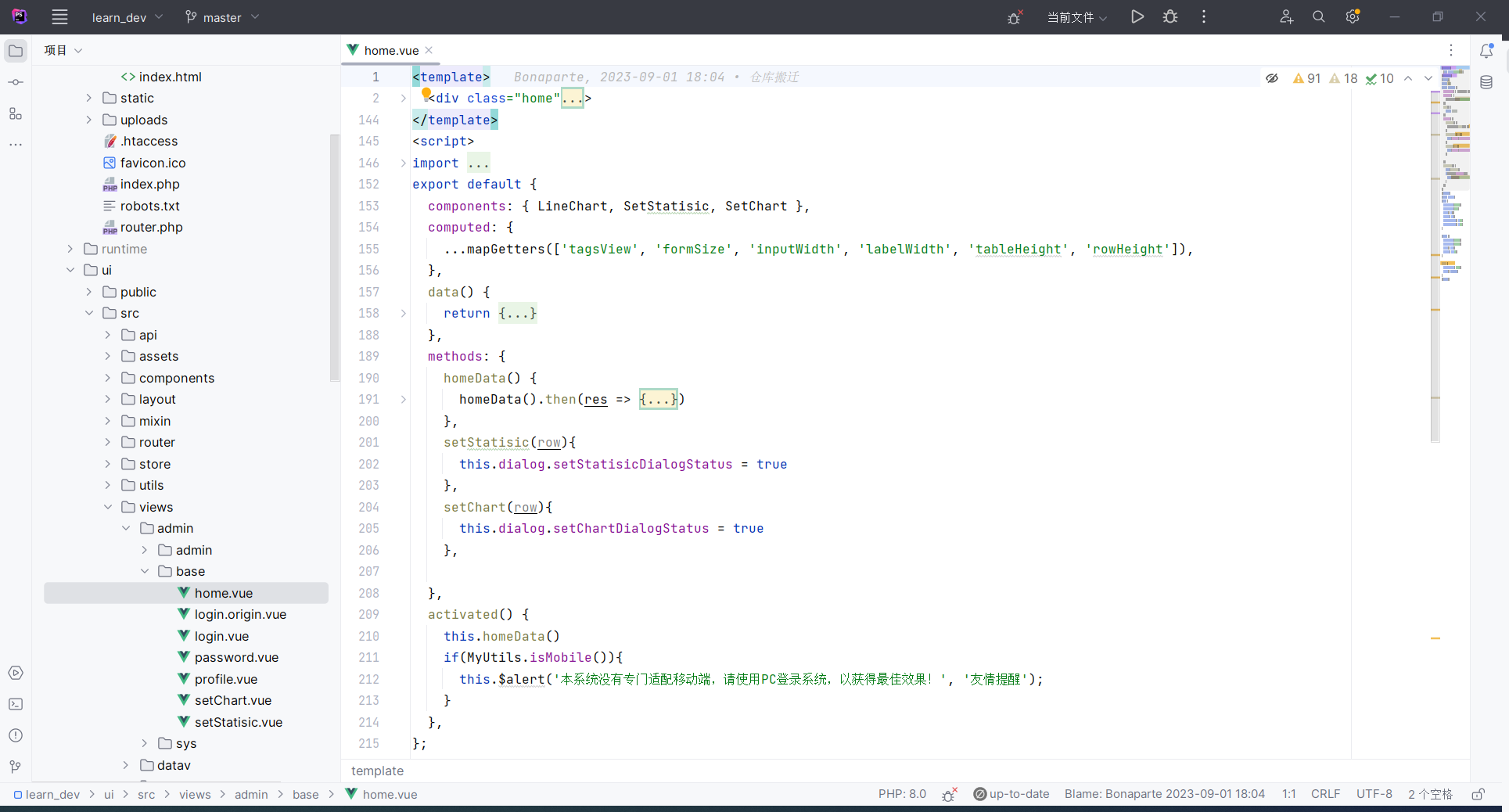Image resolution: width=1509 pixels, height=812 pixels.
Task: Open Search Everywhere magnifier icon
Action: [1319, 17]
